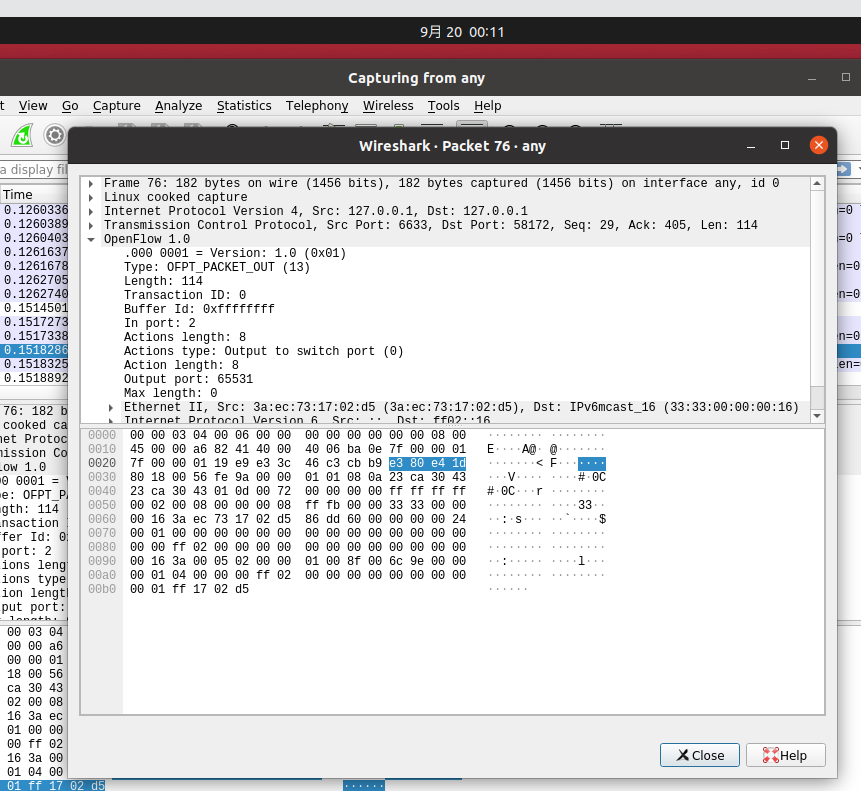
Task: Click the details pane scroll up arrow
Action: point(817,183)
